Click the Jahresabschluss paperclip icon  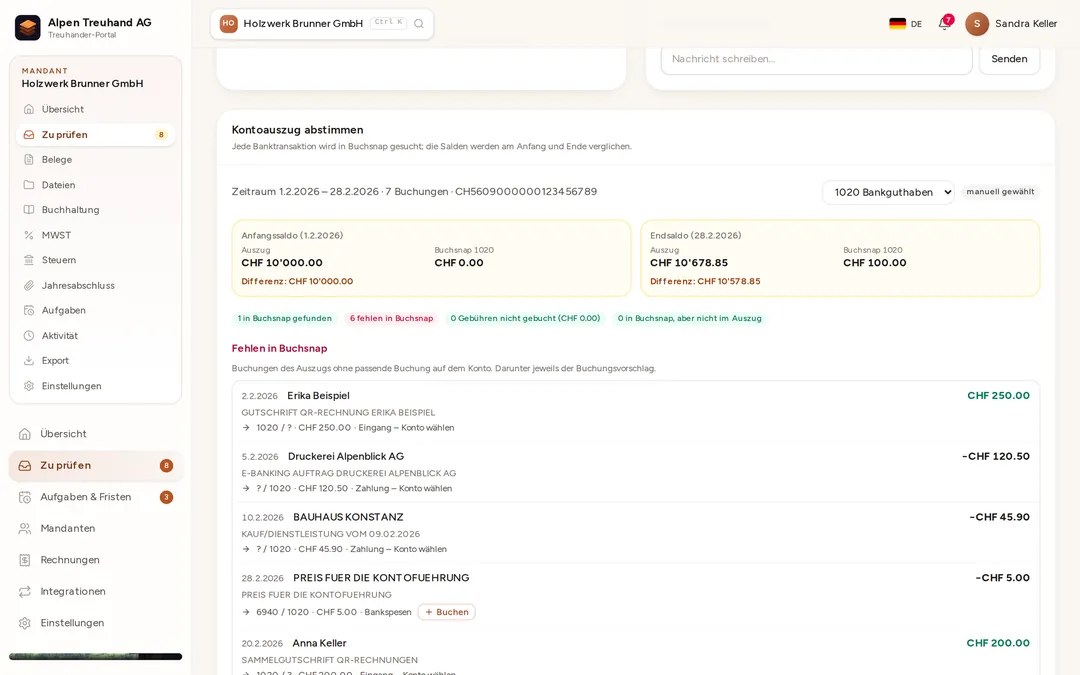(29, 285)
